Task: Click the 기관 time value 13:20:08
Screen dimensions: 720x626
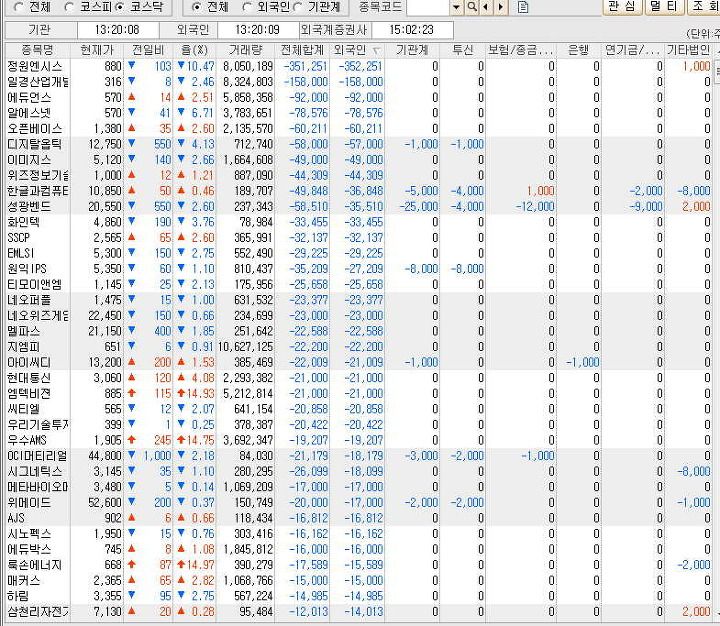Action: pos(118,30)
